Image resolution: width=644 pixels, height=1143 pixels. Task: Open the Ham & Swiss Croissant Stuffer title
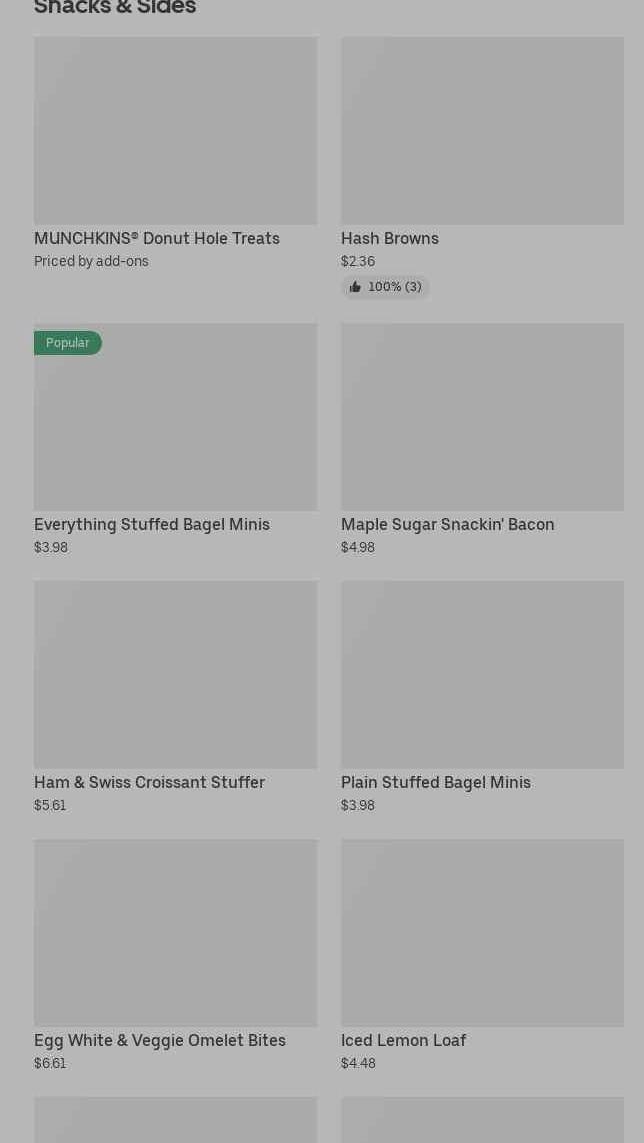point(150,782)
